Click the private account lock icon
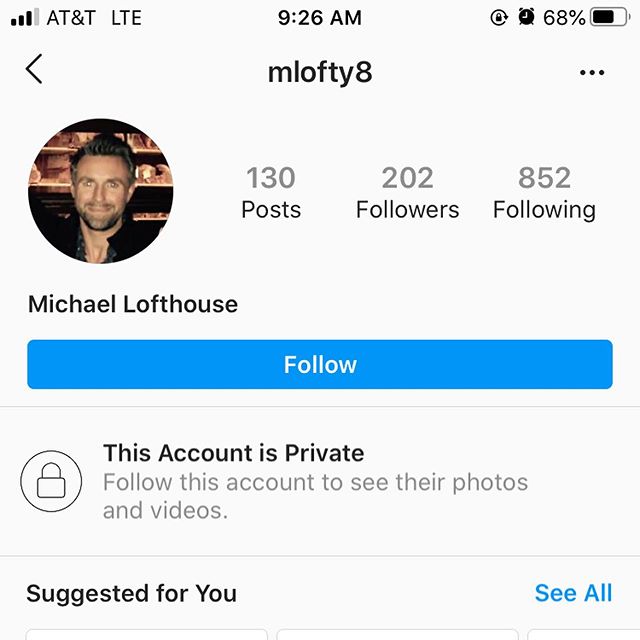640x640 pixels. point(51,481)
